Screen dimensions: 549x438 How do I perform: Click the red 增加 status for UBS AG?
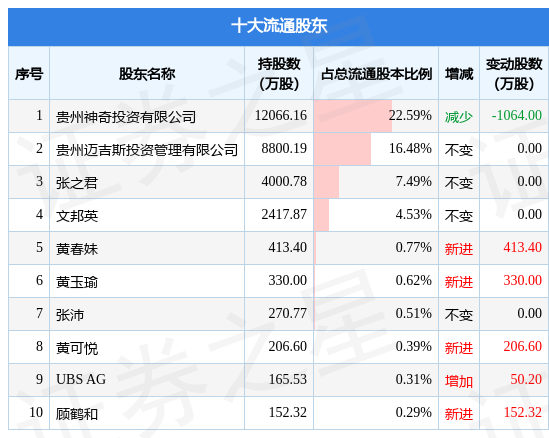click(459, 381)
